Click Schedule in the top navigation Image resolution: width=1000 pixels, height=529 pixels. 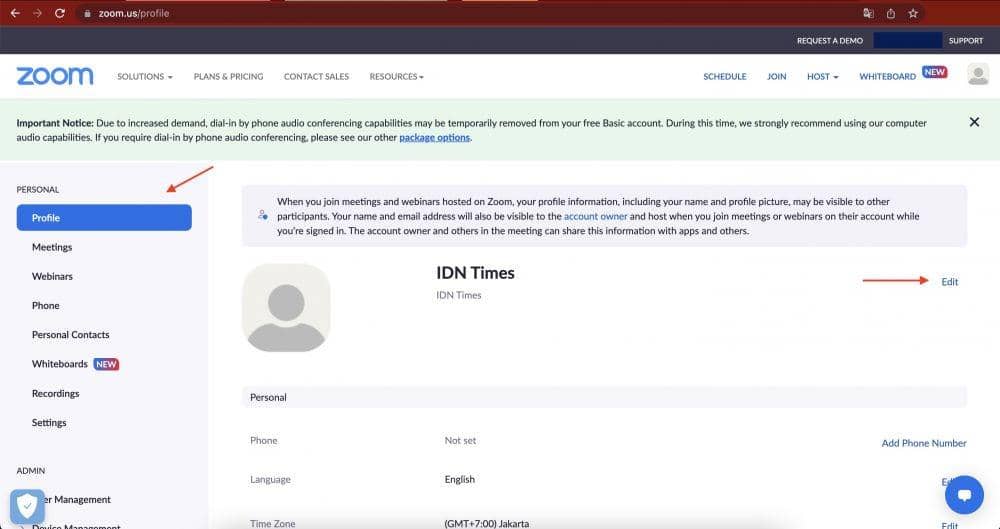pos(724,77)
